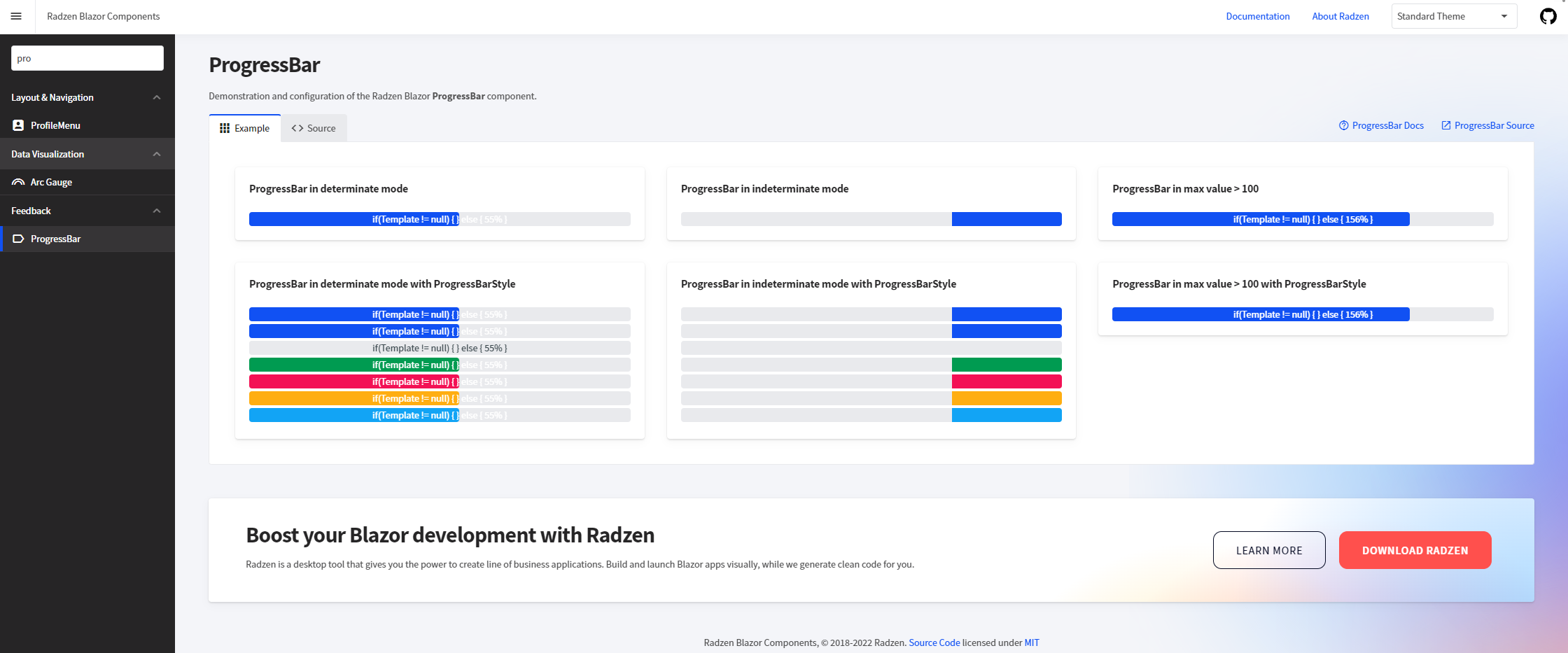Click 'ProgressBar in max value > 100' card title

point(1185,189)
